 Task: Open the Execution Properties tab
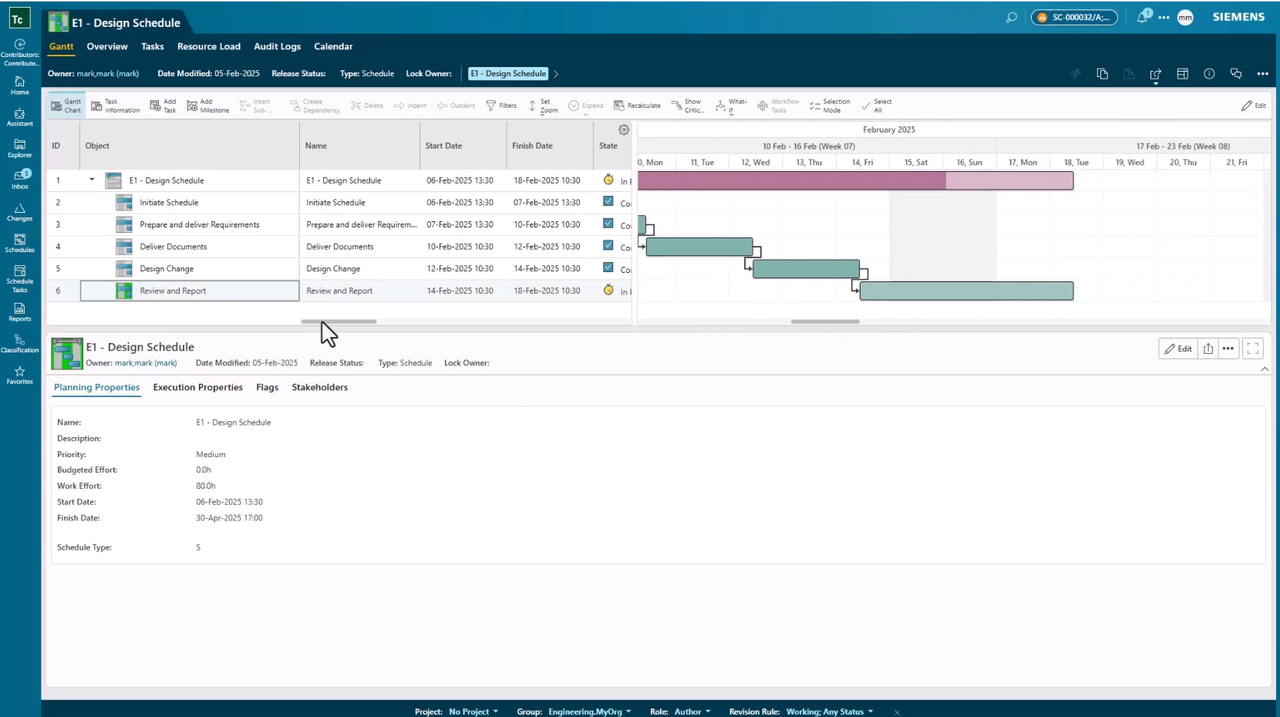click(x=198, y=387)
